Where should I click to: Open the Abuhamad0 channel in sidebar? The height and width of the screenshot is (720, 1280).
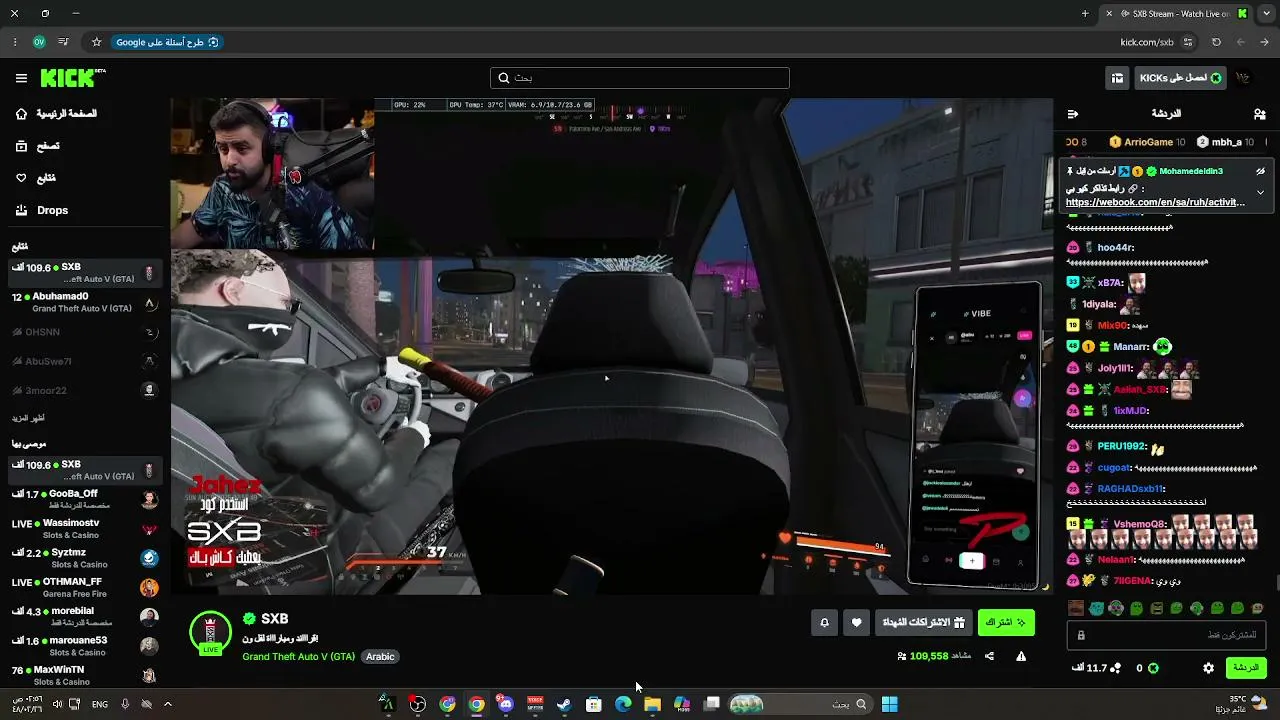coord(84,302)
